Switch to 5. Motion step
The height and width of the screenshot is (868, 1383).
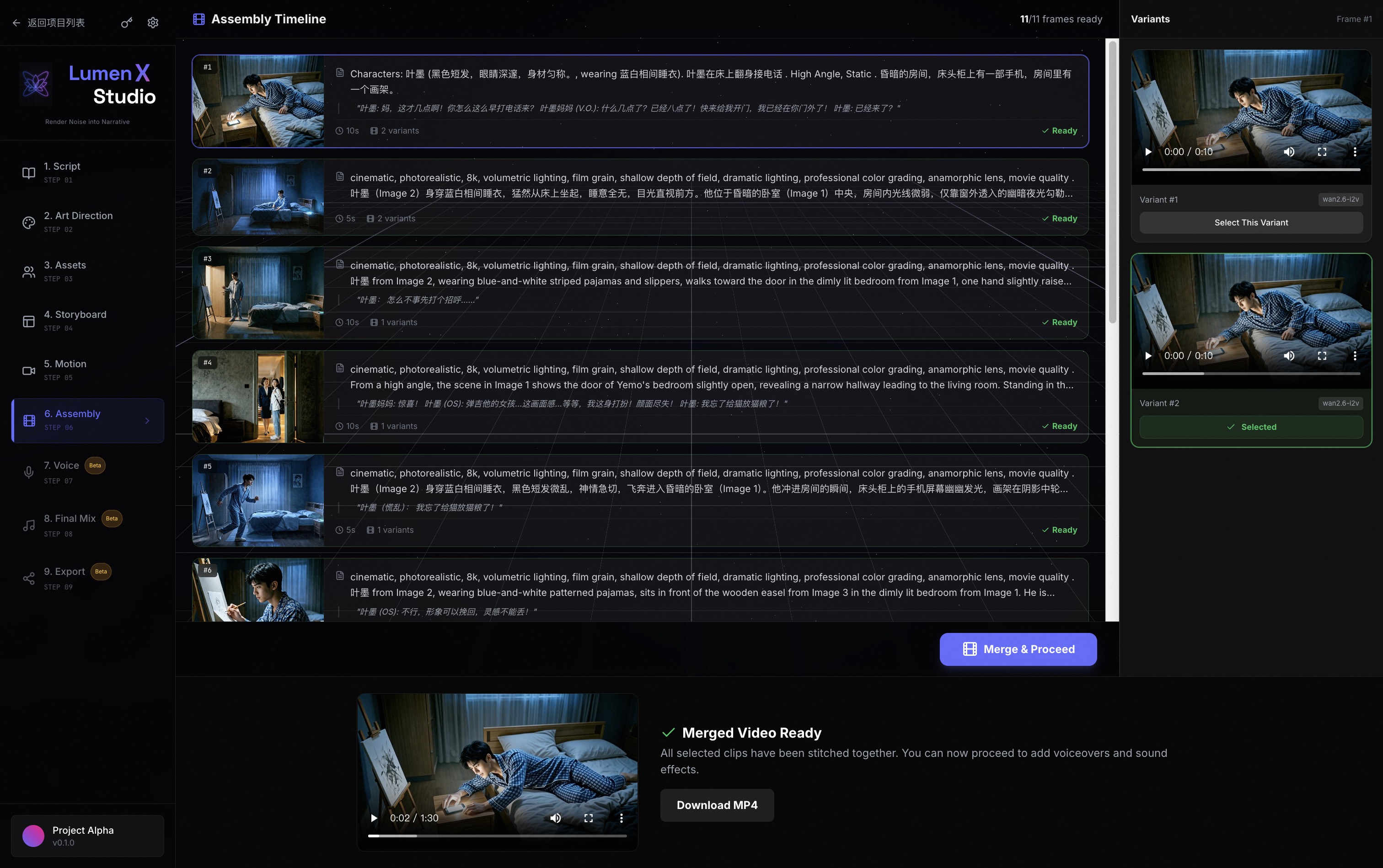point(87,370)
